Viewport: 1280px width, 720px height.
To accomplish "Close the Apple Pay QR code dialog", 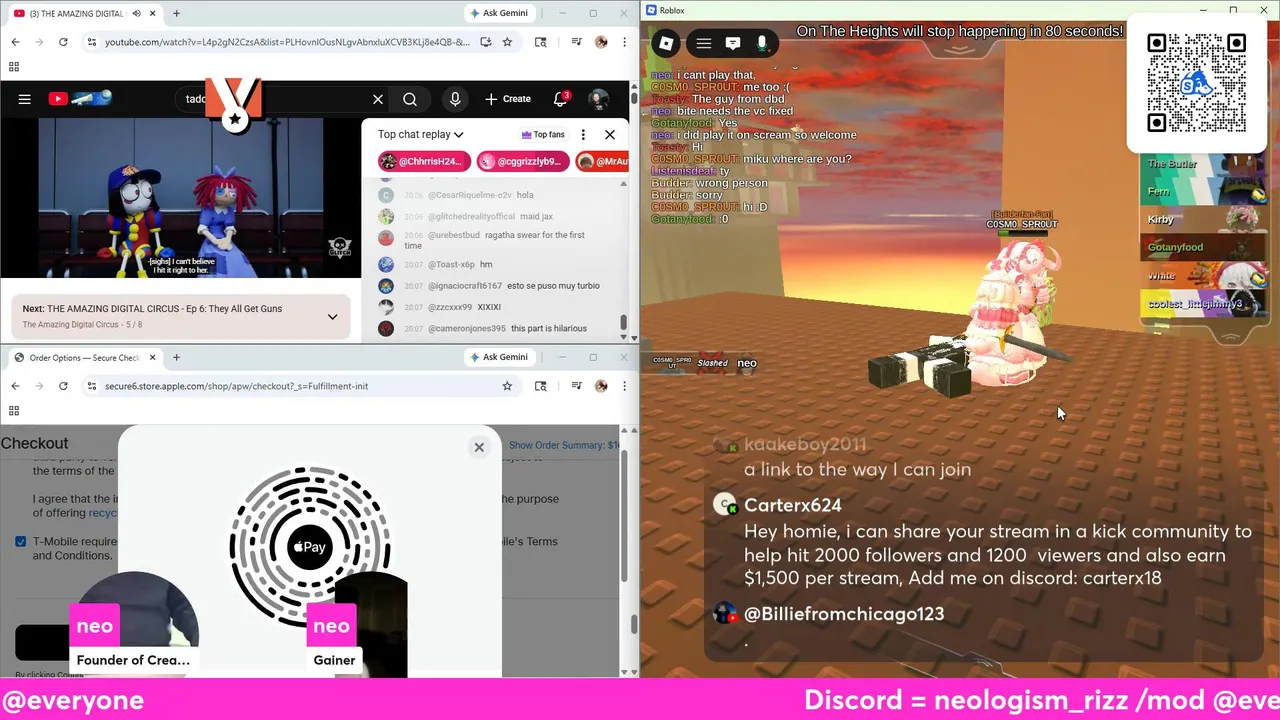I will click(x=479, y=447).
